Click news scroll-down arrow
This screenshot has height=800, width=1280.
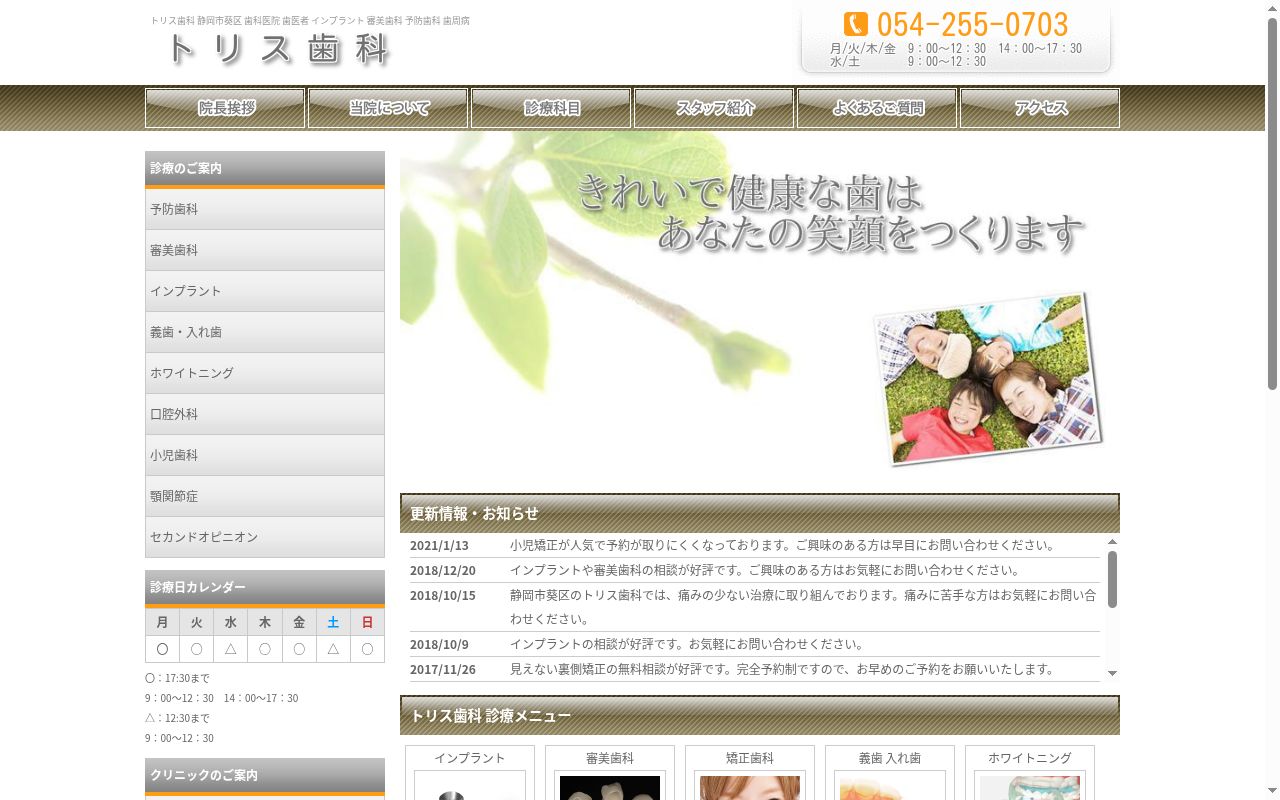coord(1112,673)
